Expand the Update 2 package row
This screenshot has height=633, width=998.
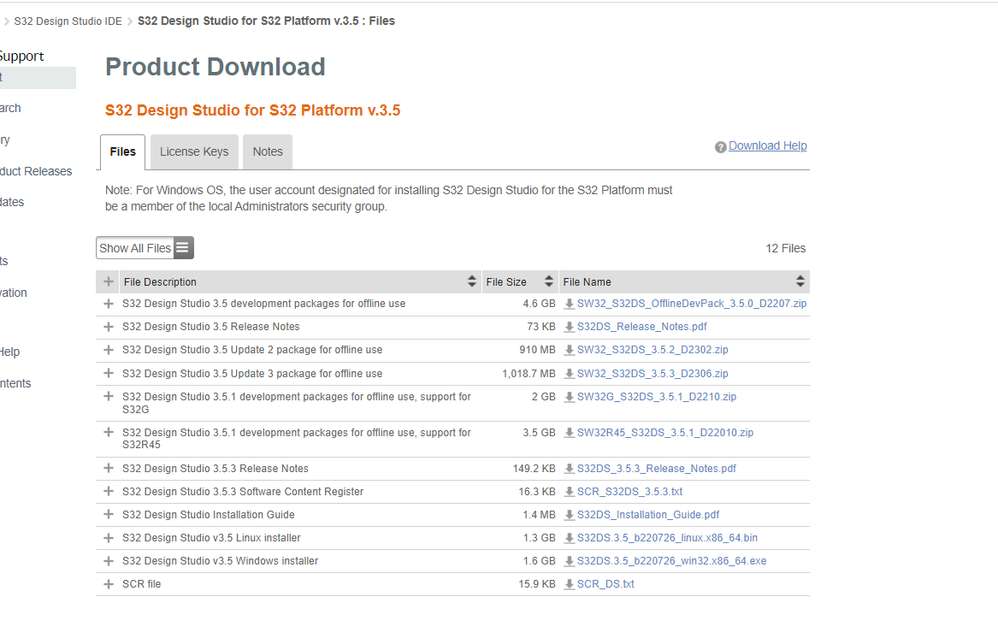tap(108, 349)
